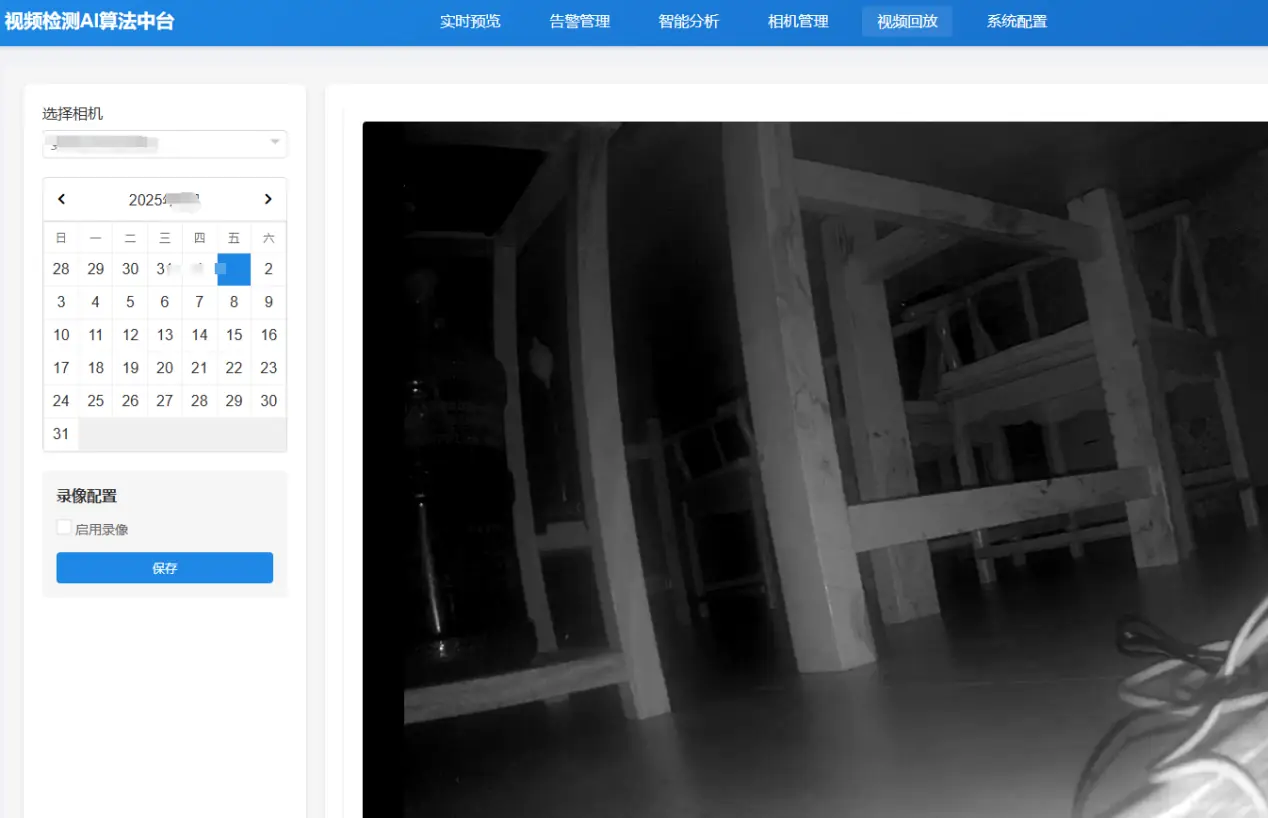Expand the camera selection dropdown arrow
This screenshot has height=818, width=1268.
pyautogui.click(x=275, y=143)
